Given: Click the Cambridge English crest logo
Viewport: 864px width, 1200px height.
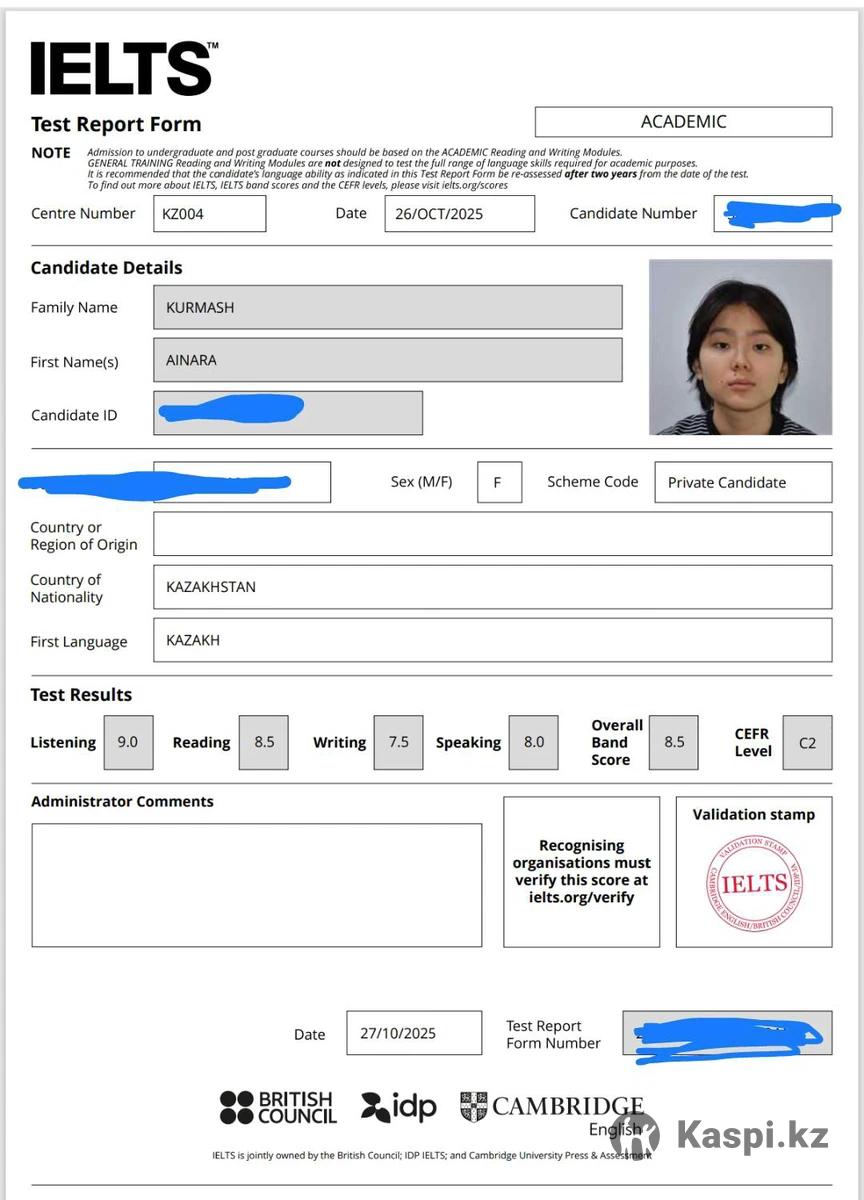Looking at the screenshot, I should coord(473,1107).
